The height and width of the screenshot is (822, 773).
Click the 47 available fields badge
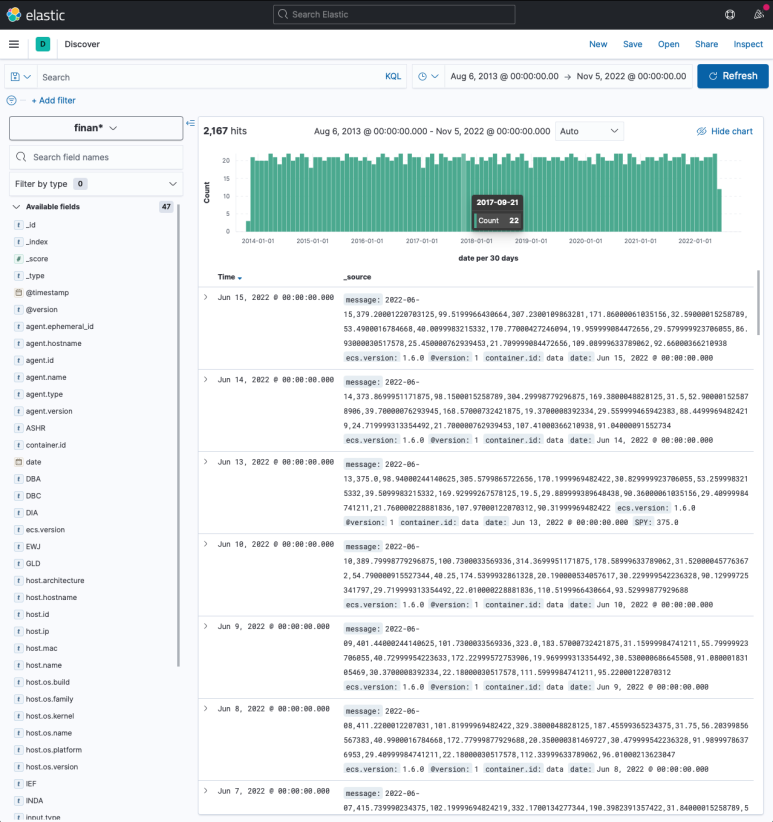[166, 207]
